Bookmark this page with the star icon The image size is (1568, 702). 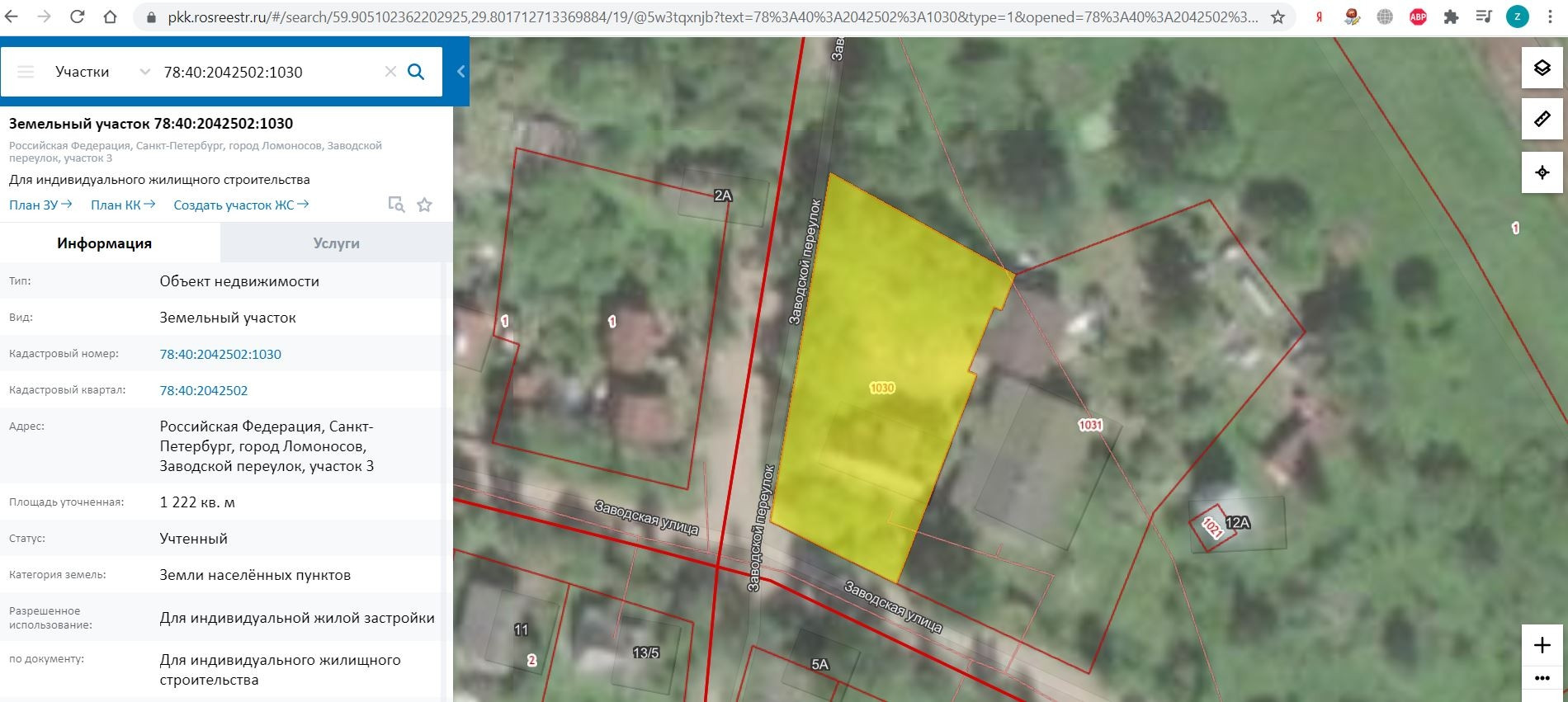click(x=1278, y=16)
